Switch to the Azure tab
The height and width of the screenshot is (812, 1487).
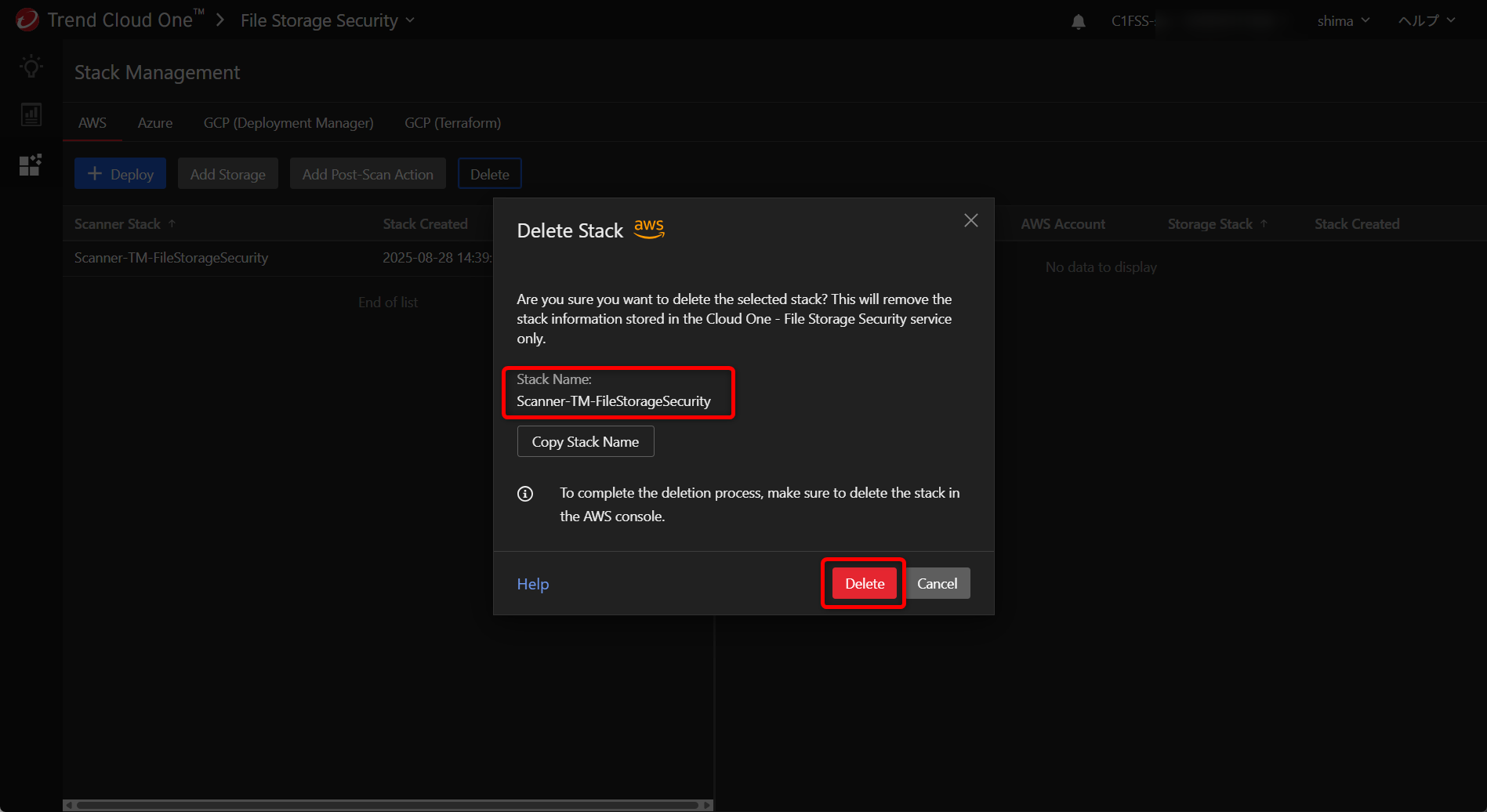[x=155, y=123]
